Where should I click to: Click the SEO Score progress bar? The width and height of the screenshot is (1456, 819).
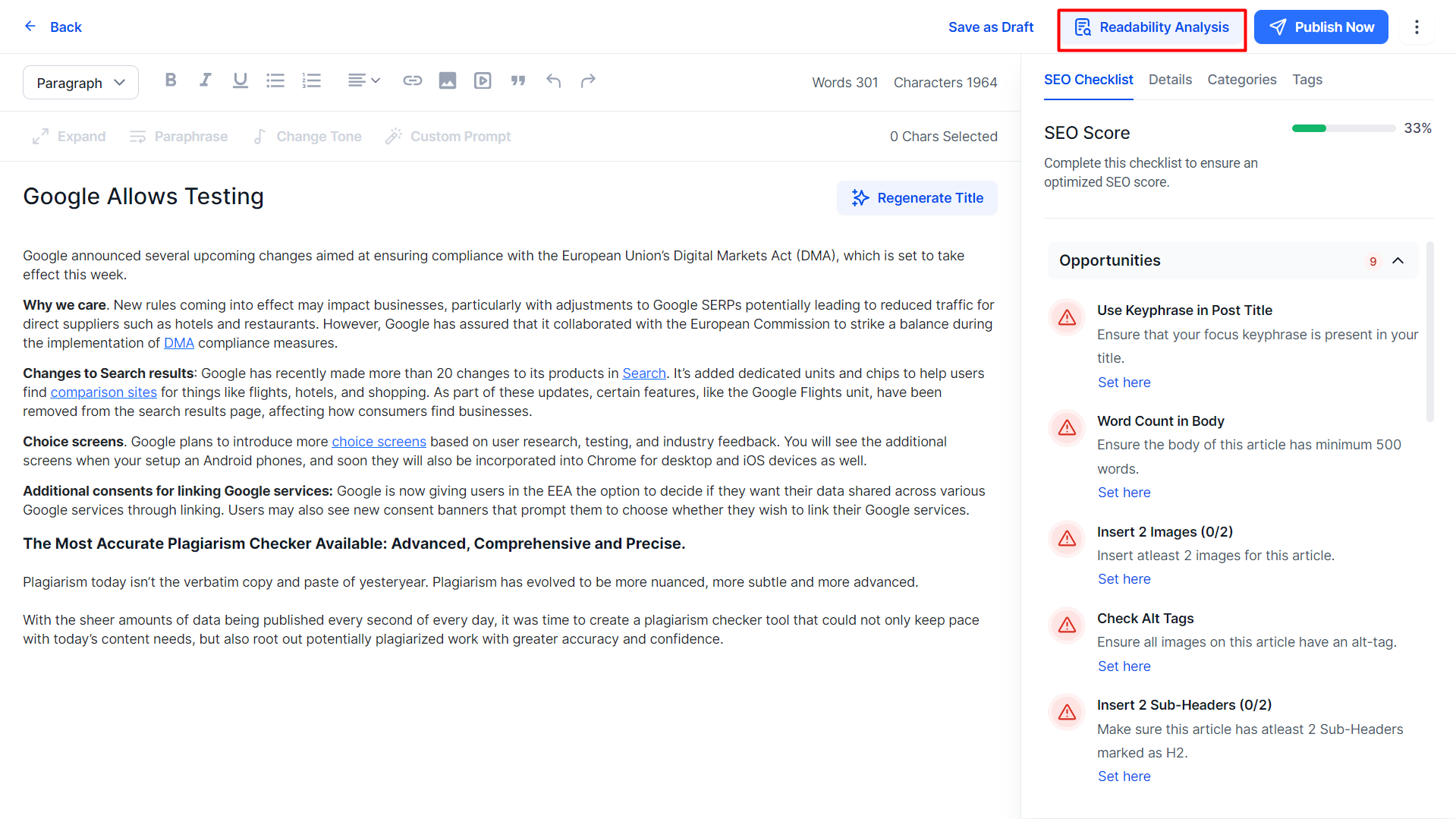1344,128
